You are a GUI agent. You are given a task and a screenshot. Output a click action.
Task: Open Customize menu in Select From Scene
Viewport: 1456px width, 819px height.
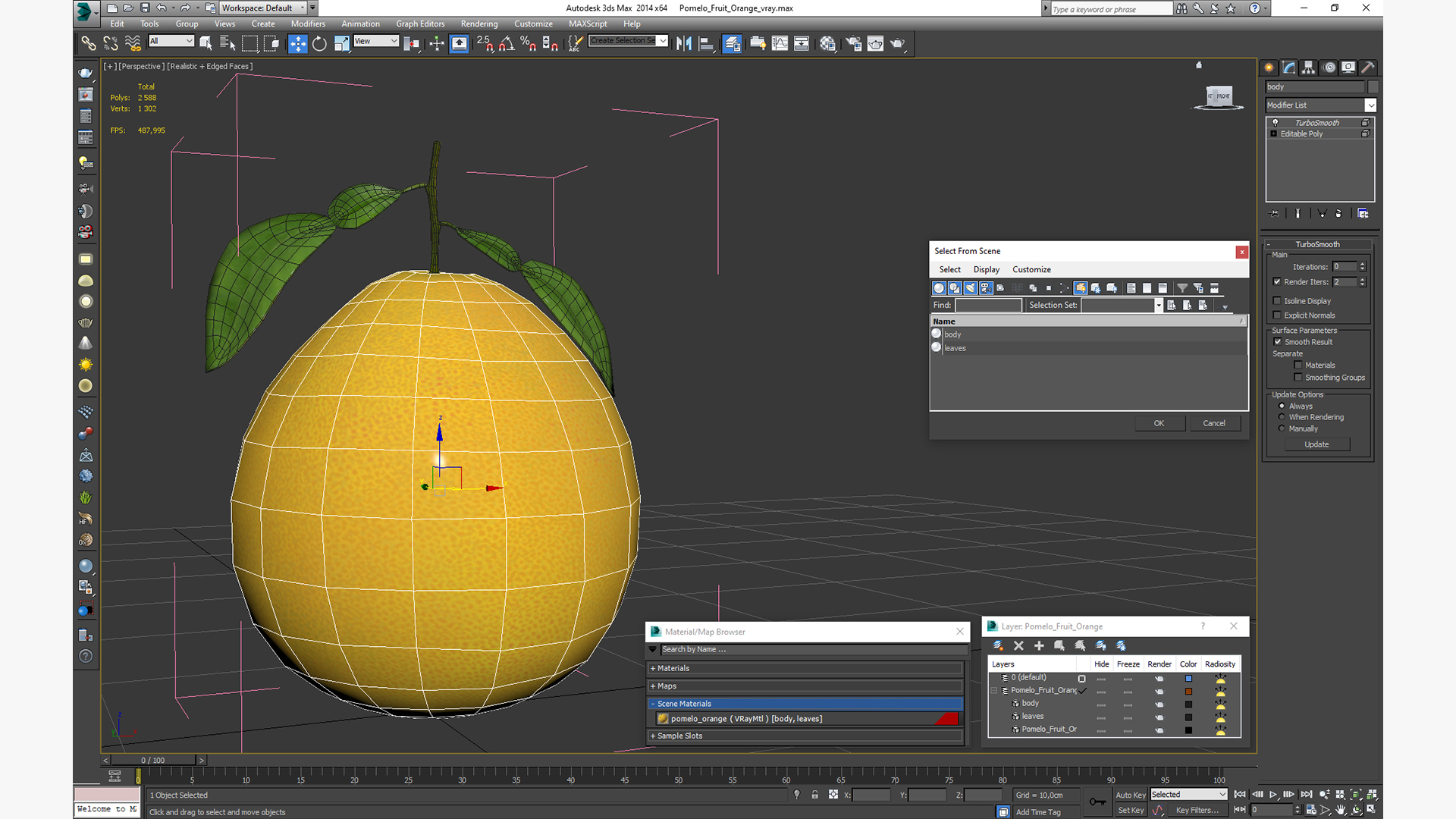pyautogui.click(x=1031, y=269)
